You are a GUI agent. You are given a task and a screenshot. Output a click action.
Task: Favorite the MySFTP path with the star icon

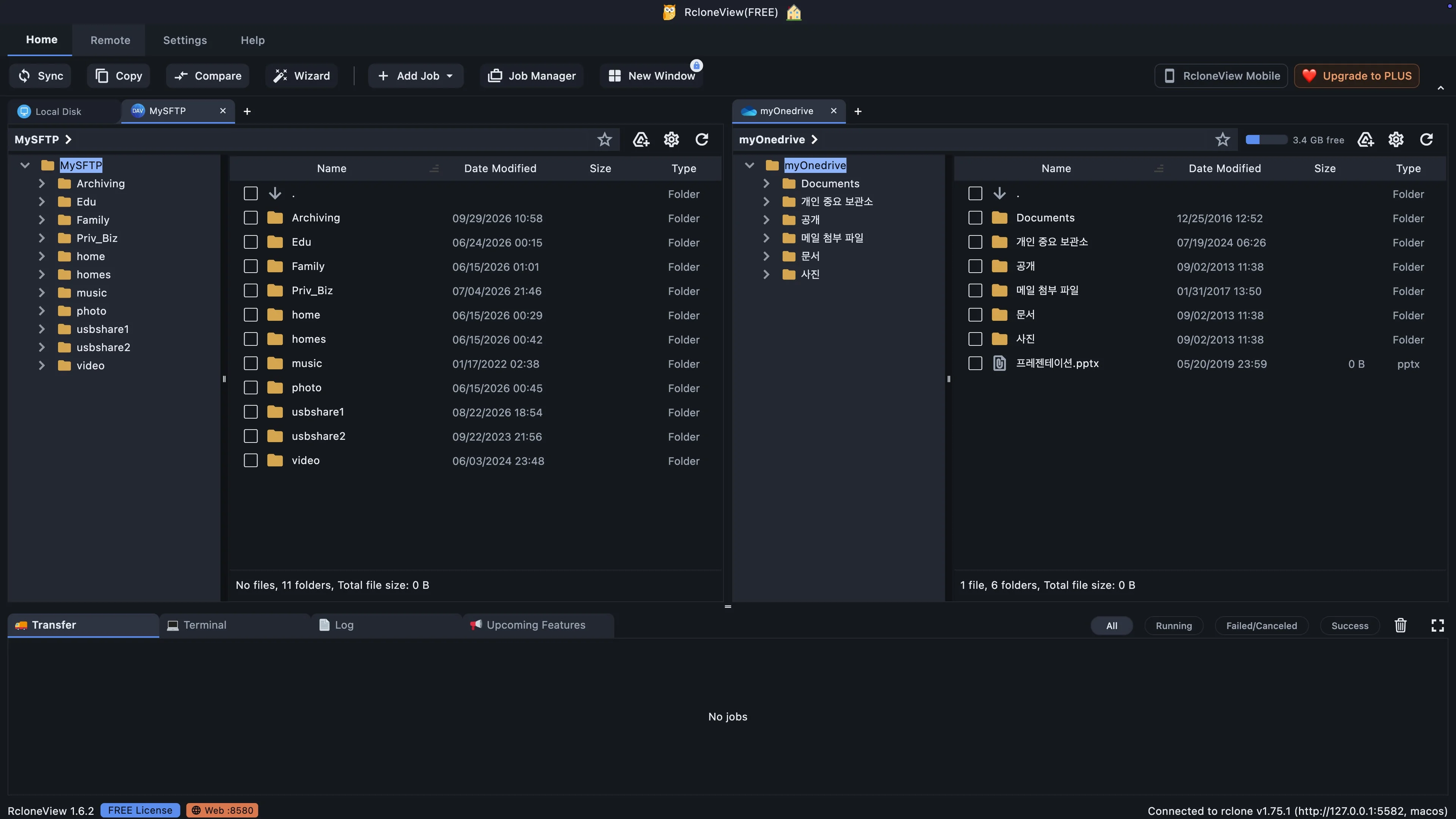(604, 140)
